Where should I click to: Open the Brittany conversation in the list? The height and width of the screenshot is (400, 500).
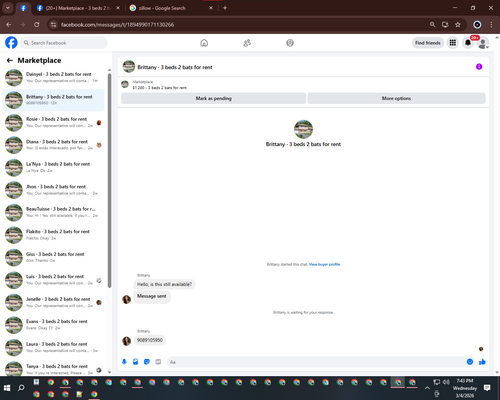[x=53, y=100]
